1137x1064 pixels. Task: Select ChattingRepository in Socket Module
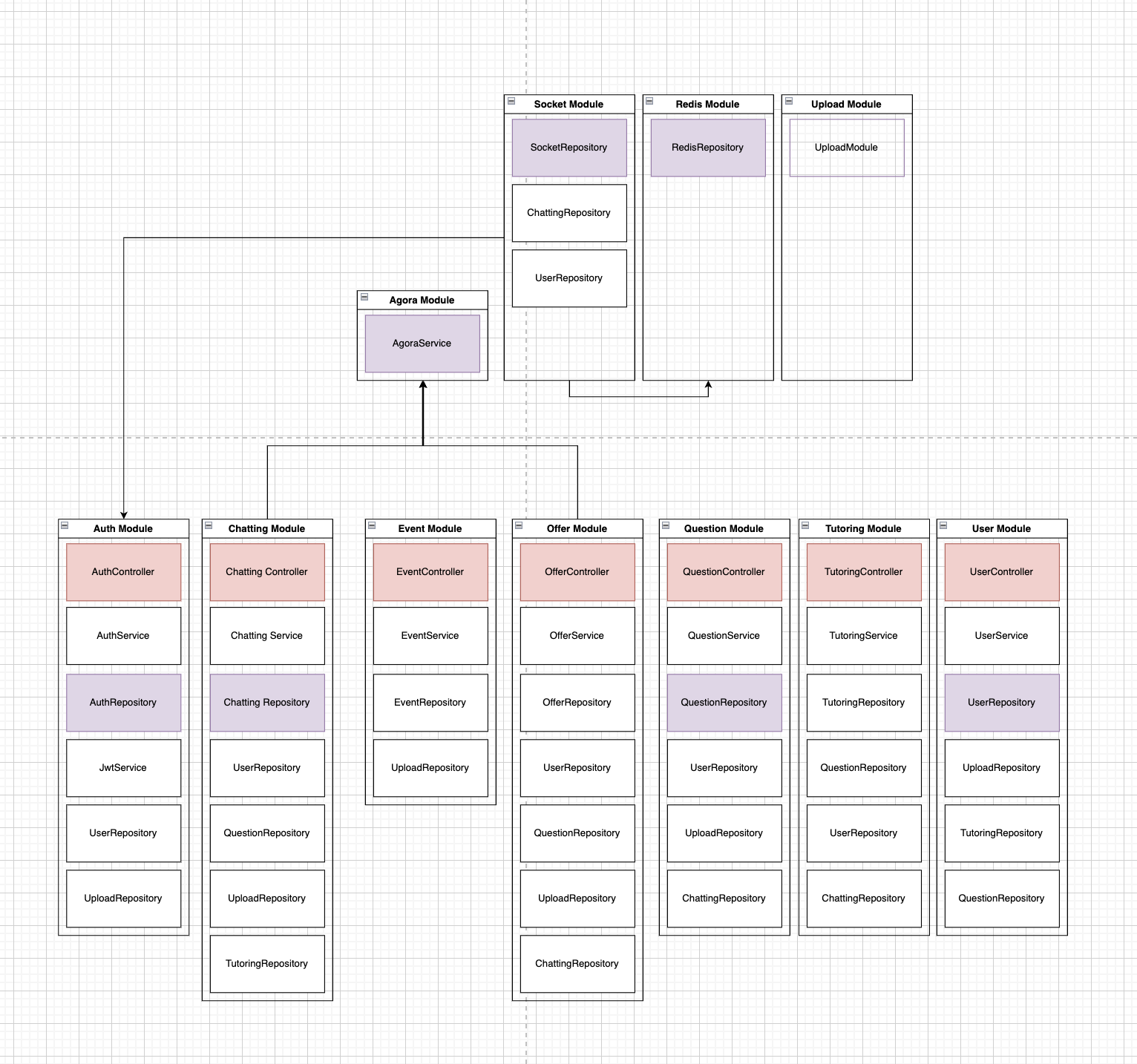(x=569, y=213)
